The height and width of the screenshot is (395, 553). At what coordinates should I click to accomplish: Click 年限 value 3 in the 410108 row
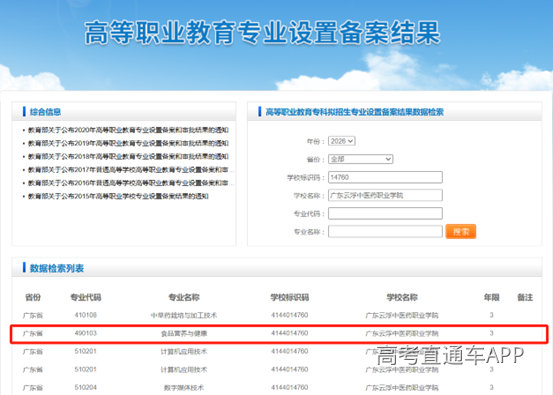coord(491,315)
